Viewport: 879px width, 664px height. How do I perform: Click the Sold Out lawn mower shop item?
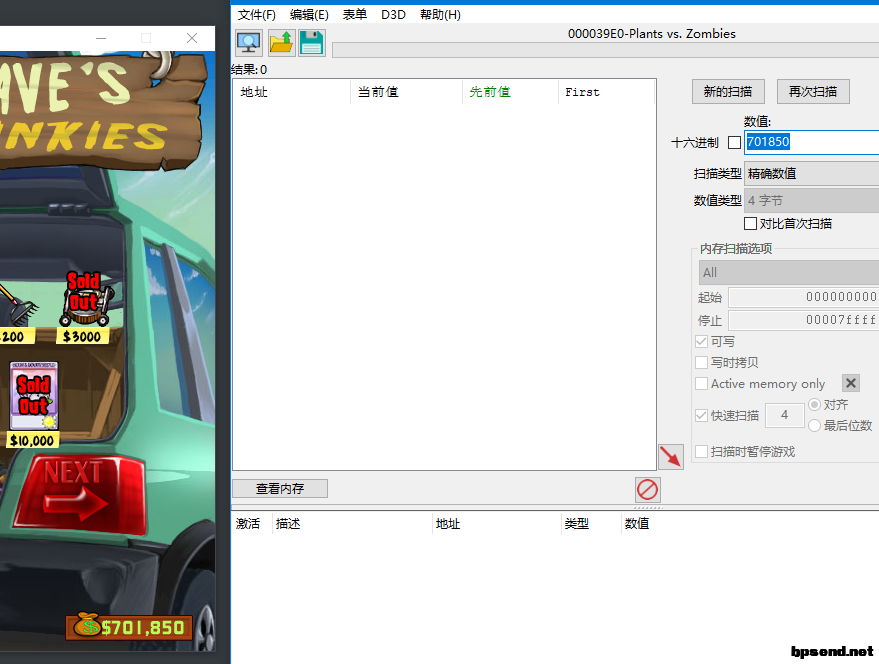[85, 299]
